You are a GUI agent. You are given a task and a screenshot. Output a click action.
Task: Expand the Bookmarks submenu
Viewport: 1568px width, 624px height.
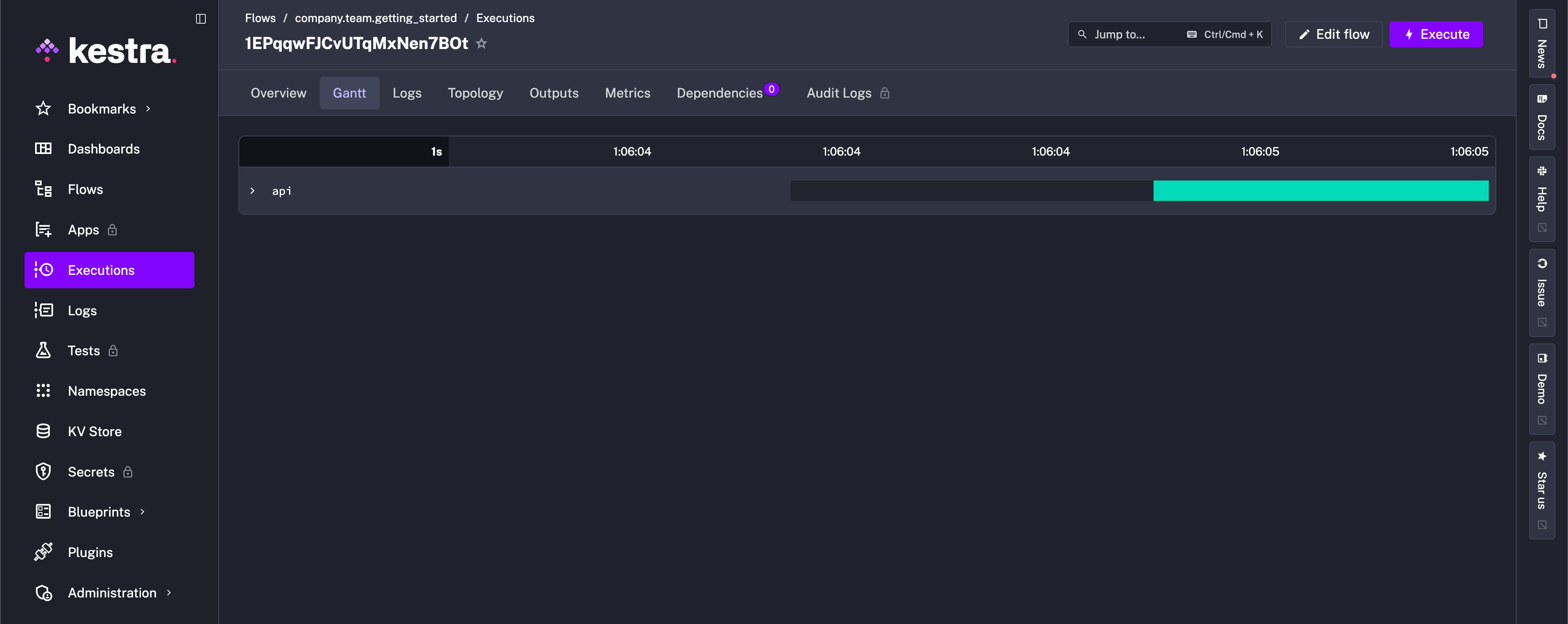[x=148, y=109]
